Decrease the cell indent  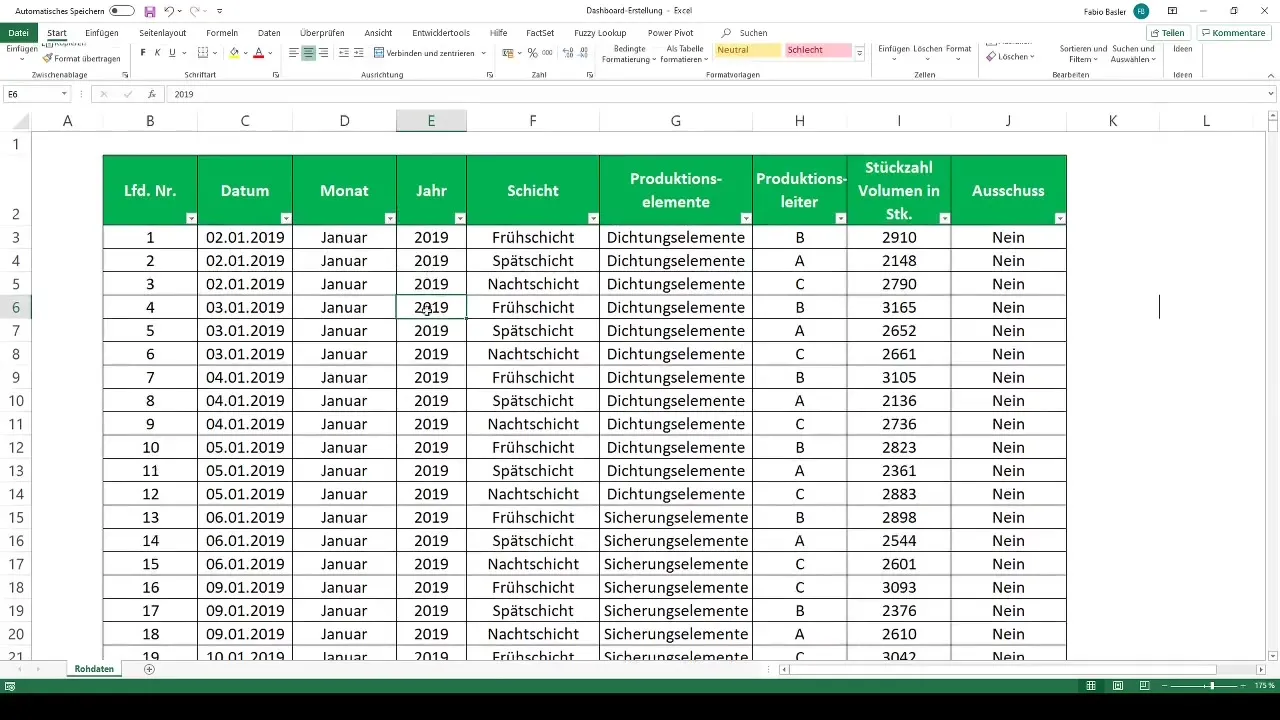pyautogui.click(x=343, y=53)
